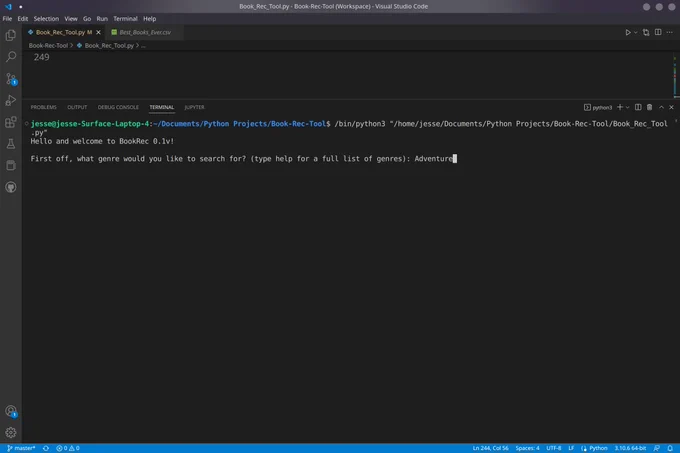
Task: Click the editor minimap scrollbar
Action: coord(675,75)
